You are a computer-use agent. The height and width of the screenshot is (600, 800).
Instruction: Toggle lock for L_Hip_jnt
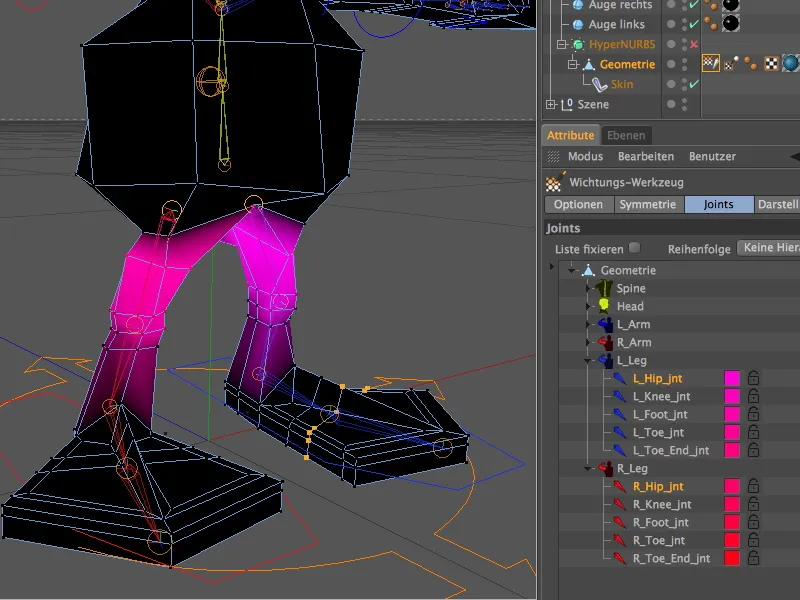pyautogui.click(x=753, y=378)
